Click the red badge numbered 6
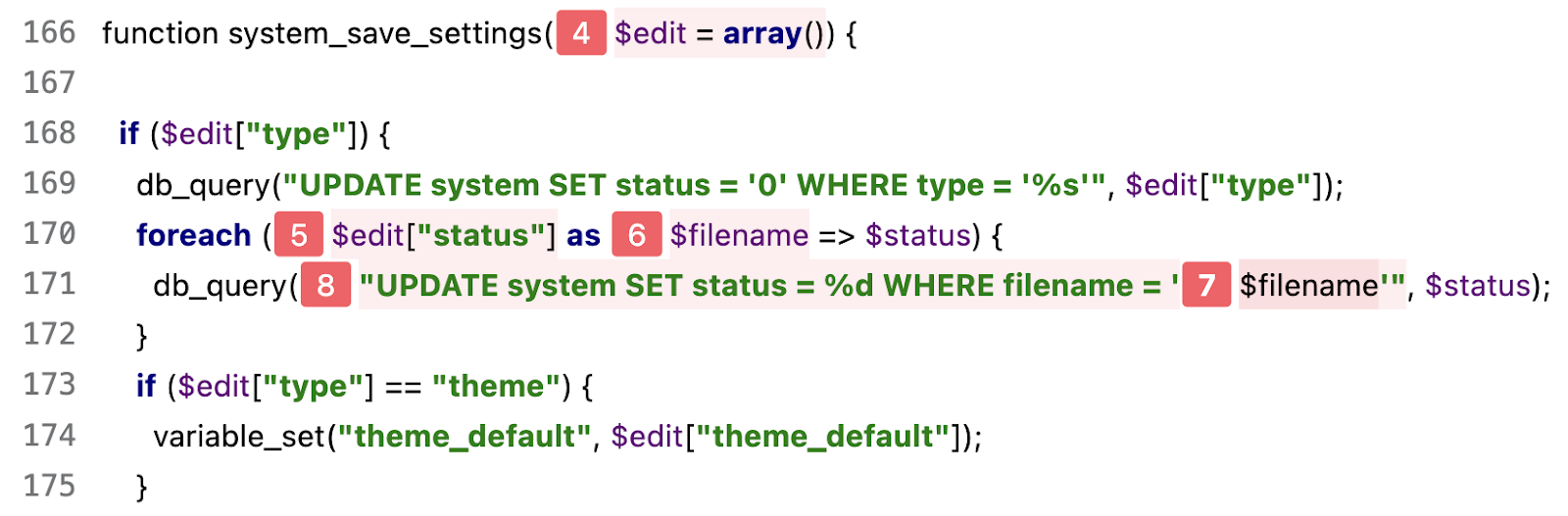Viewport: 1568px width, 516px height. click(637, 235)
